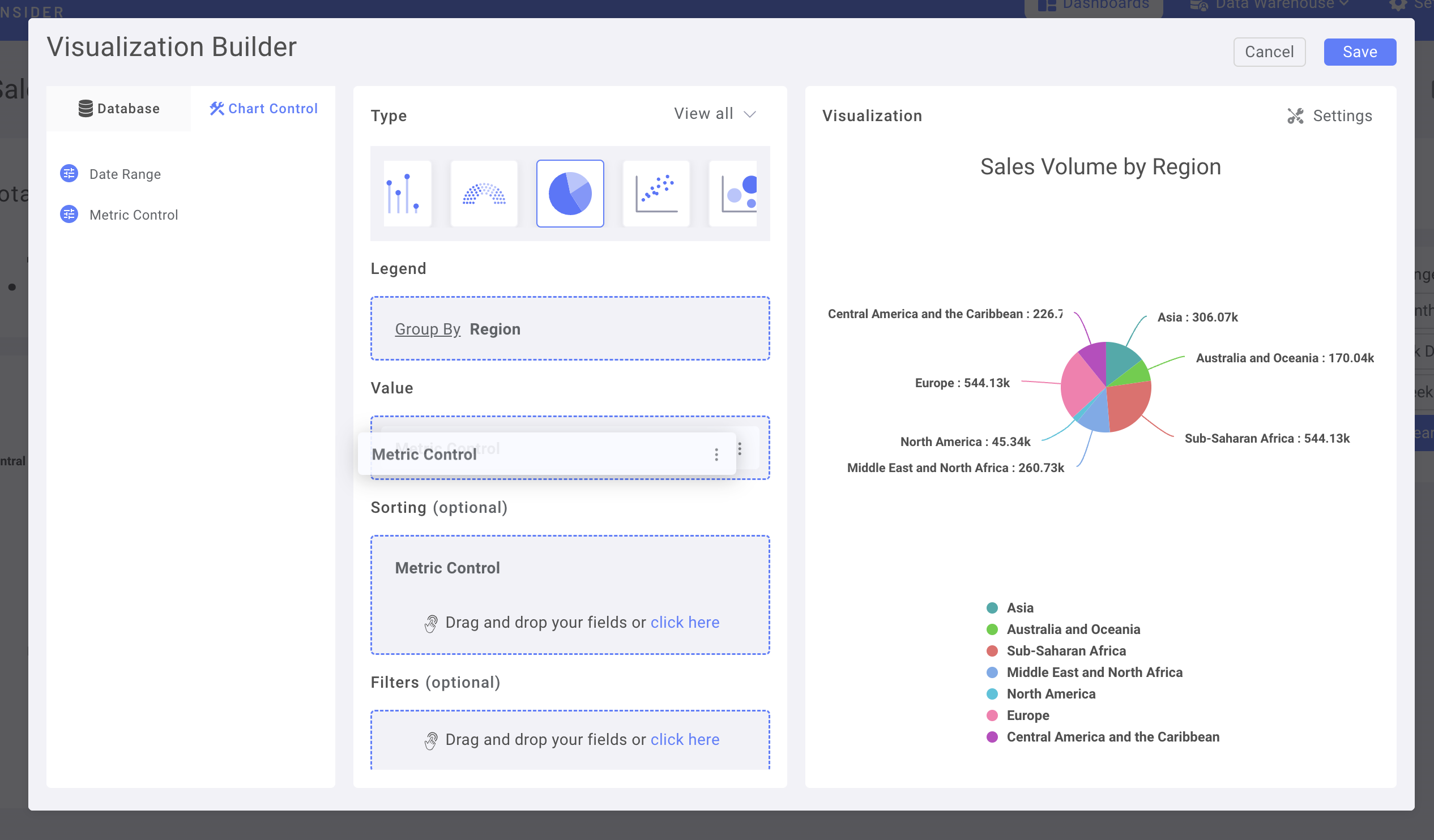Click the Asia legend item toggle
This screenshot has height=840, width=1434.
(x=1009, y=607)
